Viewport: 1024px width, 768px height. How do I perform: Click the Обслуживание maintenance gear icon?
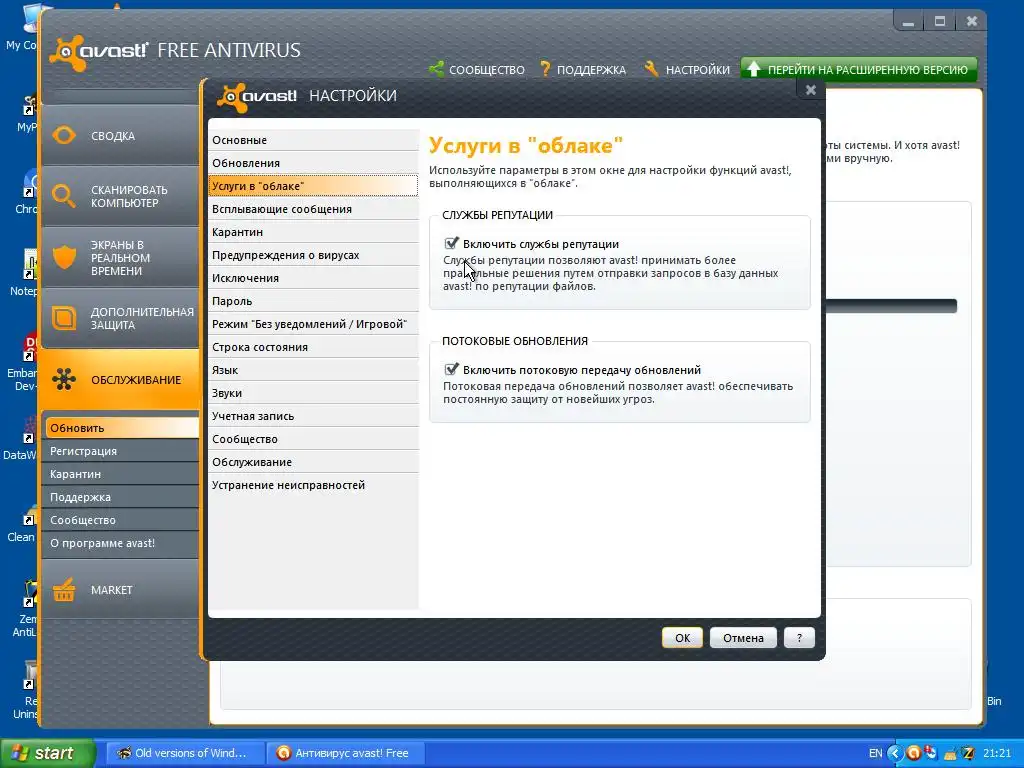coord(64,379)
